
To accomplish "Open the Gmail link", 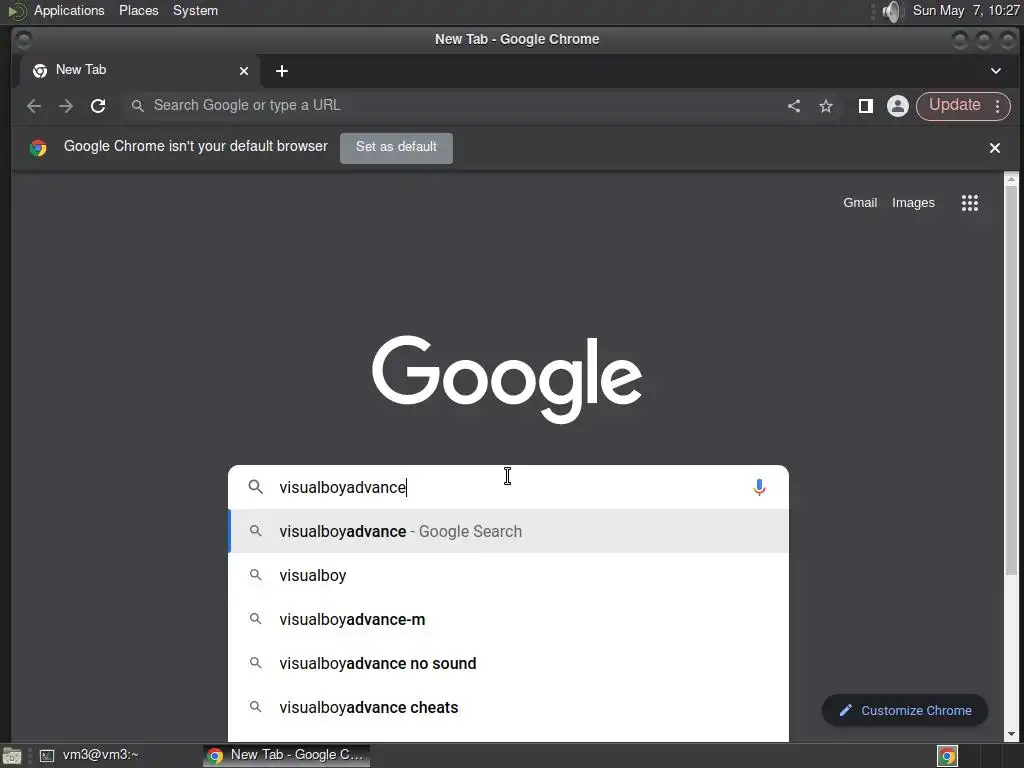I will [x=860, y=203].
